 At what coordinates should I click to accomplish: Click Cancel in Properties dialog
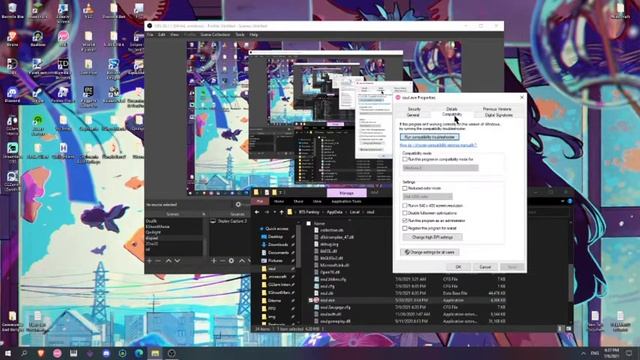tap(485, 267)
